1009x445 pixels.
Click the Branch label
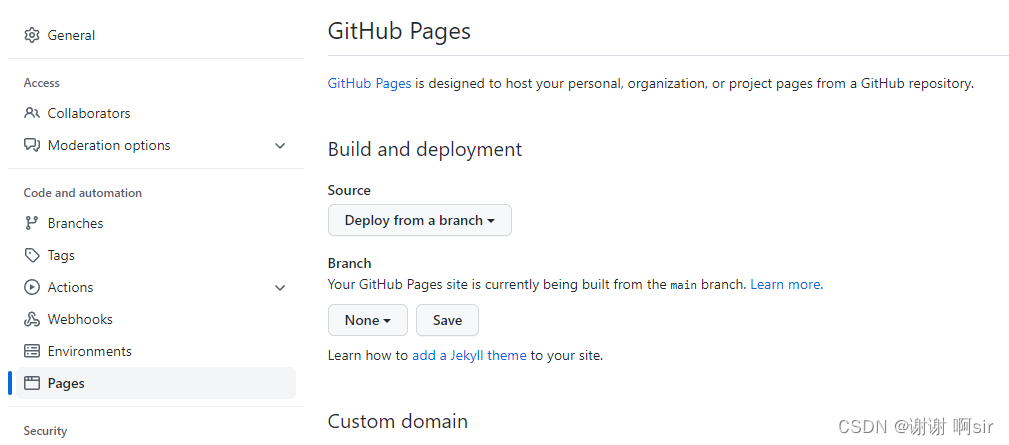(x=349, y=263)
